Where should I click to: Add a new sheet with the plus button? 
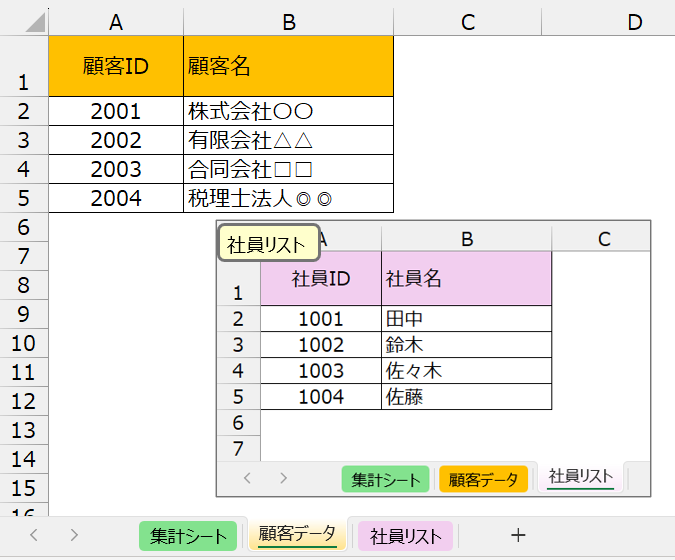(x=518, y=535)
